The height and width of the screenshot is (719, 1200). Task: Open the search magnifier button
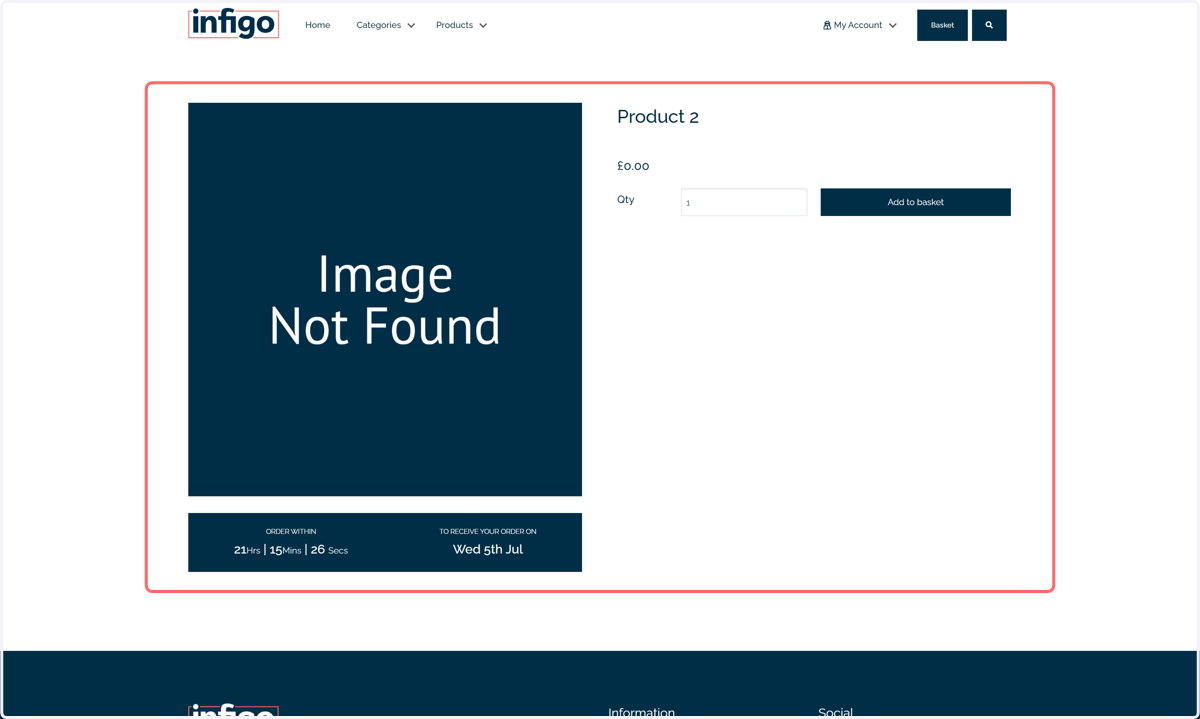pyautogui.click(x=989, y=25)
